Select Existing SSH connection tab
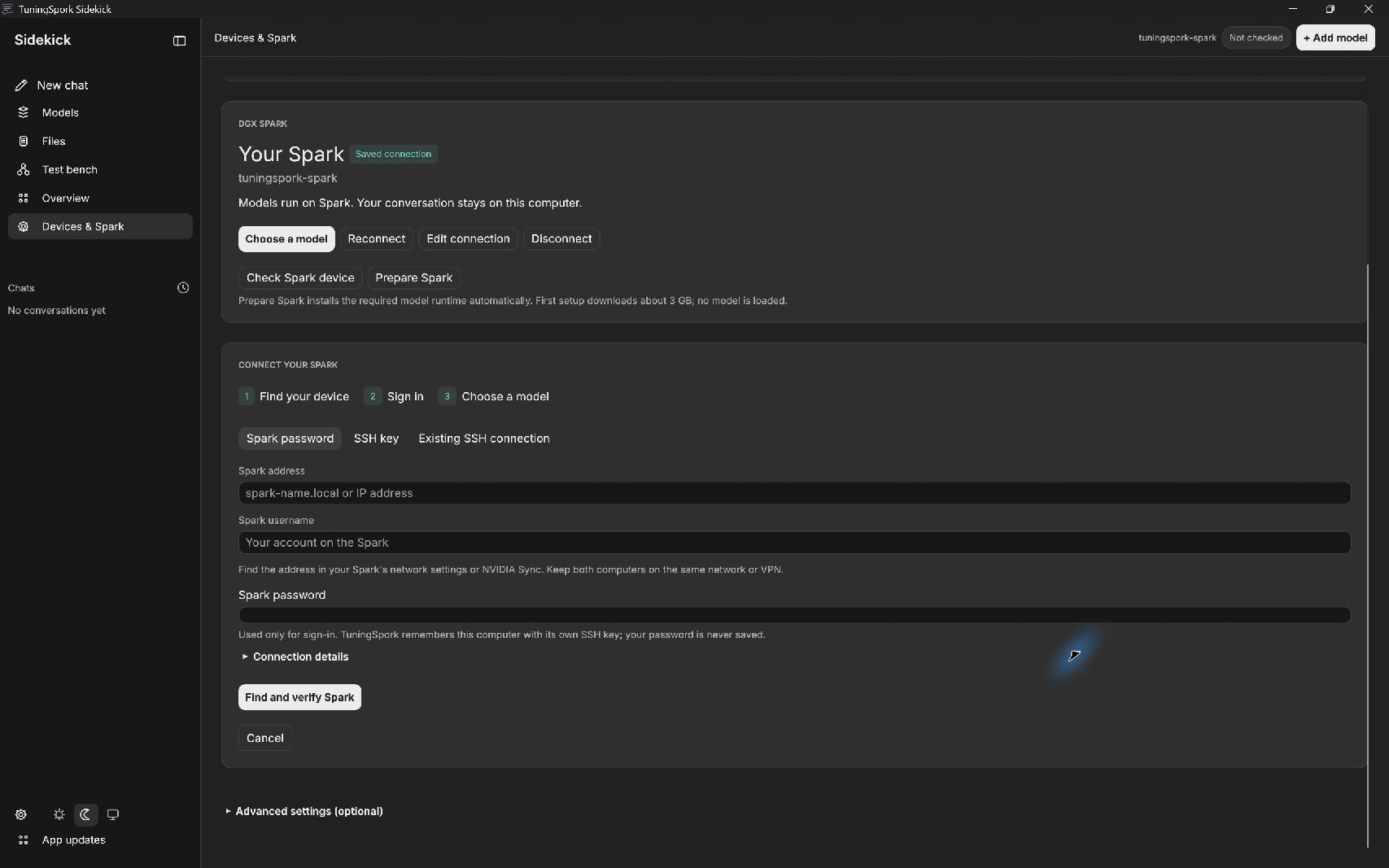The image size is (1389, 868). point(484,438)
